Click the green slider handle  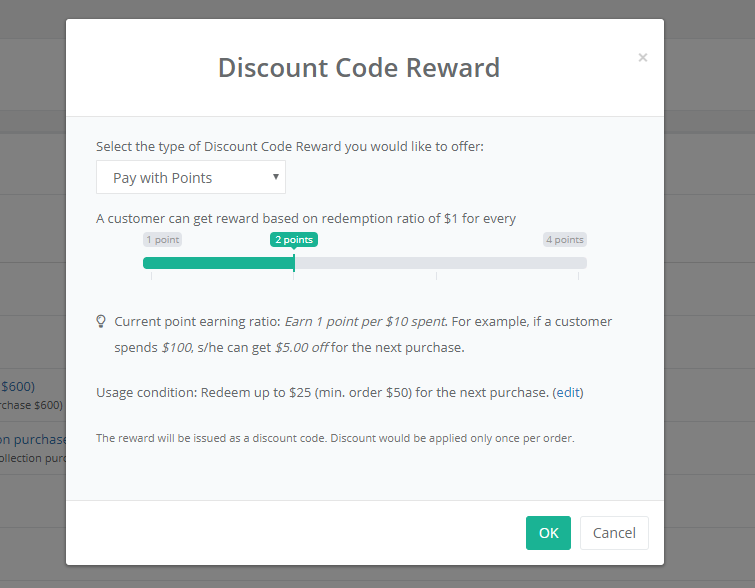294,263
